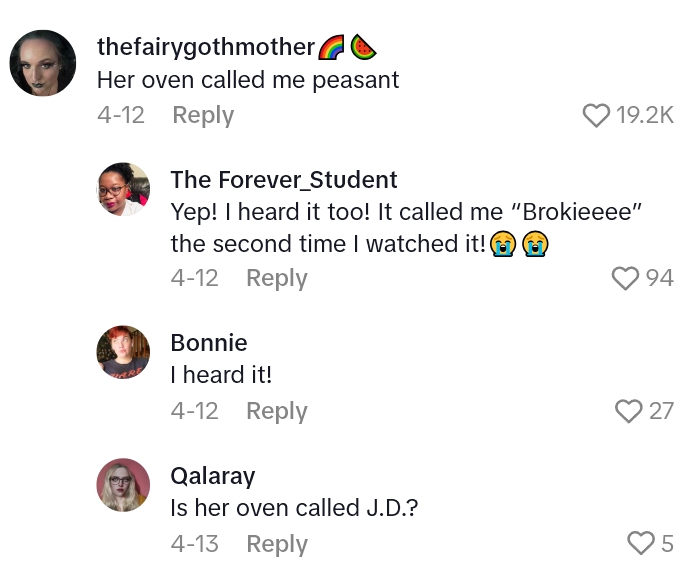This screenshot has width=682, height=568.
Task: Reply to thefairygothmother's comment
Action: click(203, 116)
